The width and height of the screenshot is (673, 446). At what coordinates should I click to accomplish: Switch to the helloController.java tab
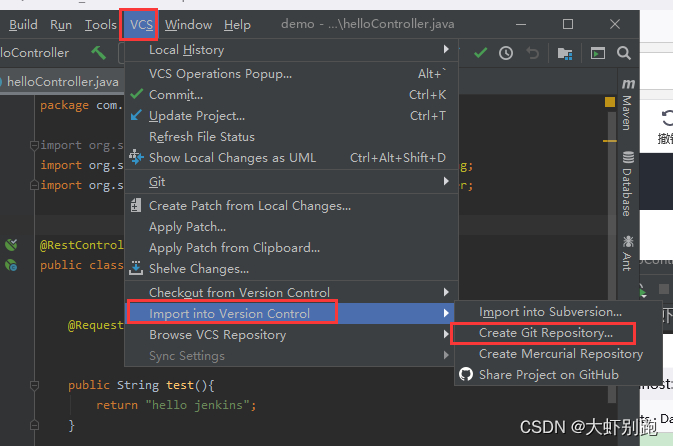62,81
